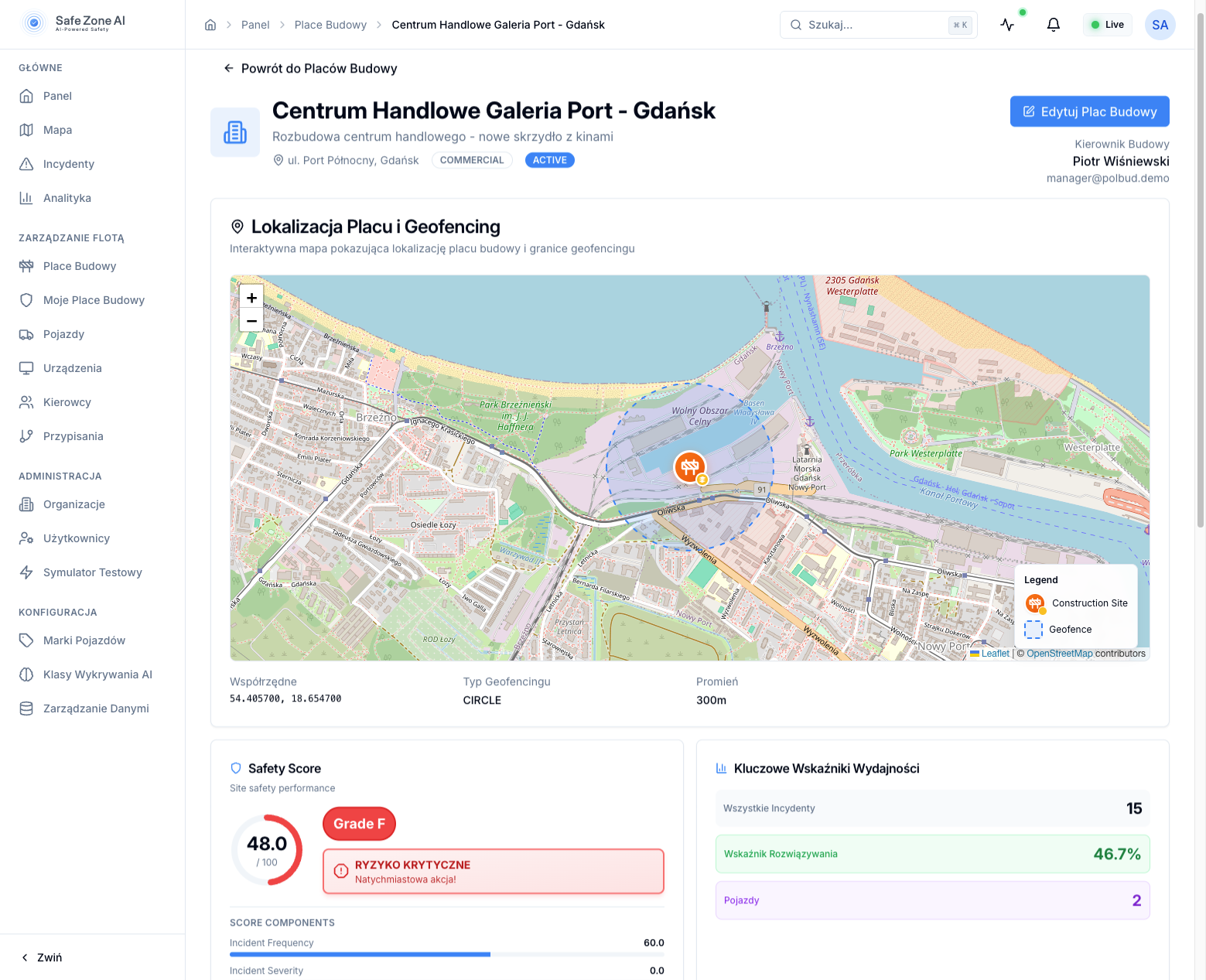Toggle the Live status indicator
Screen dimensions: 1206x980
point(1107,25)
